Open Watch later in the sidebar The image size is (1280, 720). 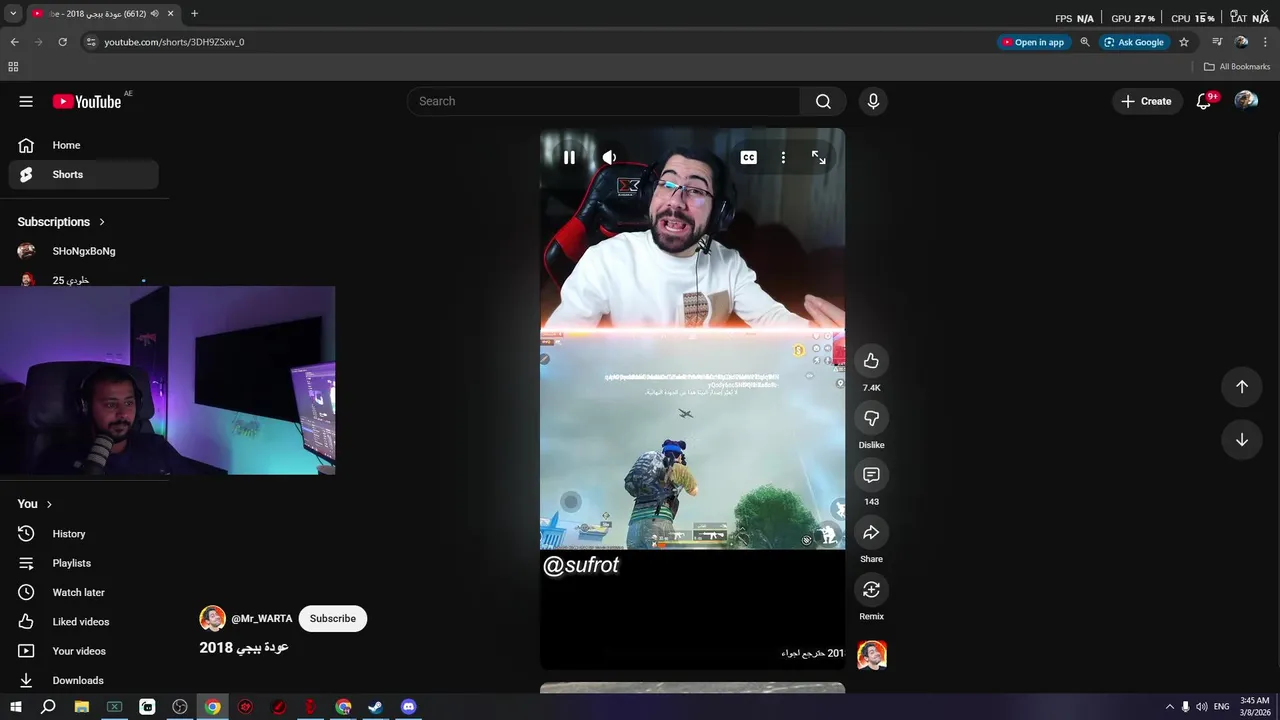click(84, 592)
